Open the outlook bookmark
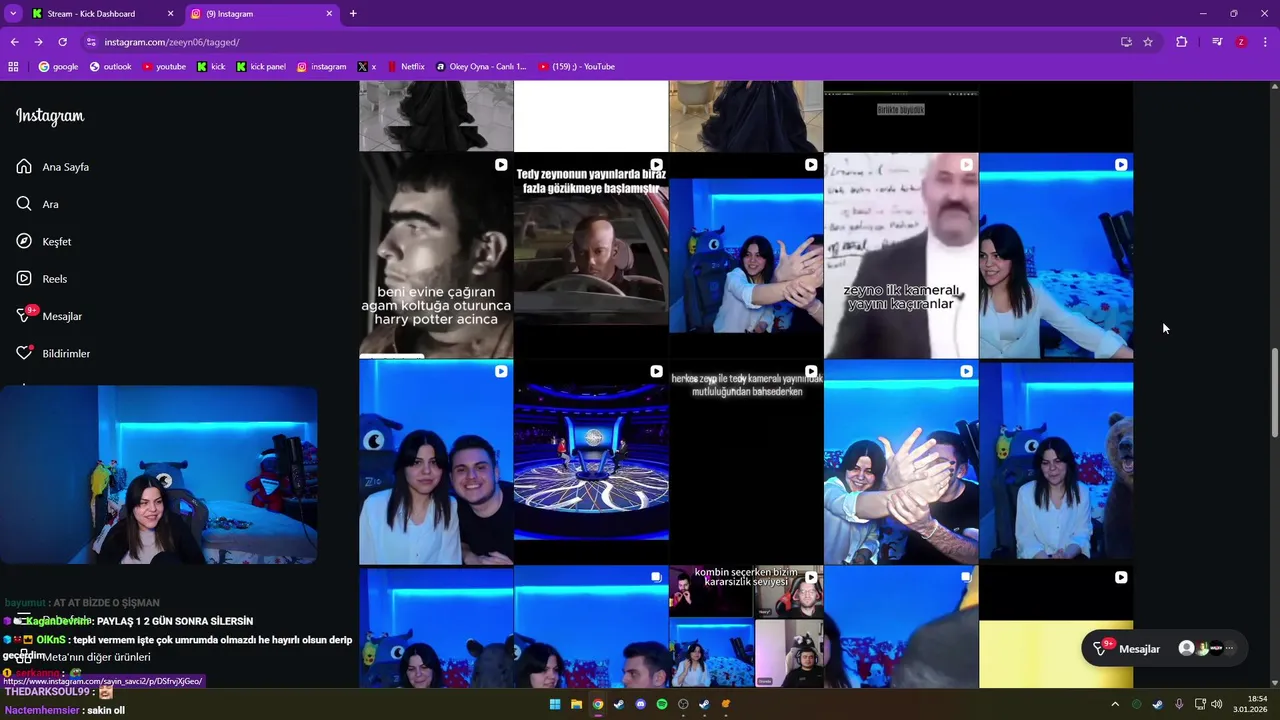 [110, 67]
